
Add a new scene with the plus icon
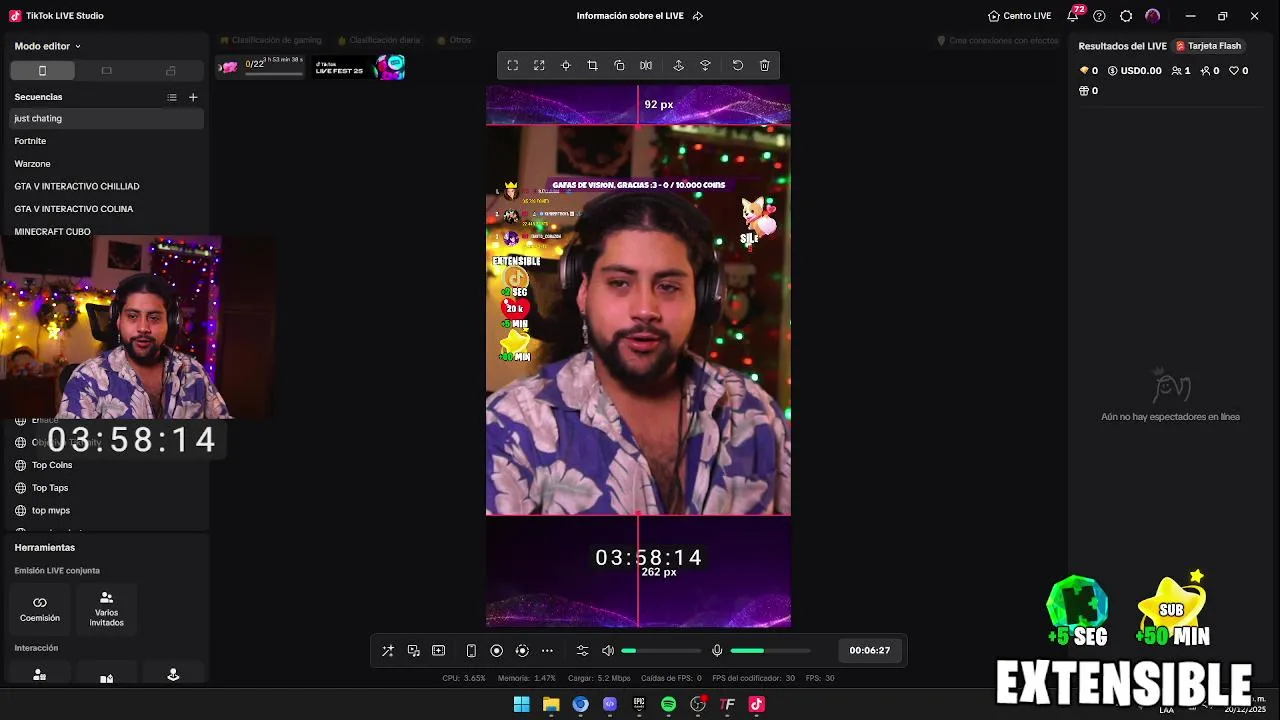tap(193, 97)
